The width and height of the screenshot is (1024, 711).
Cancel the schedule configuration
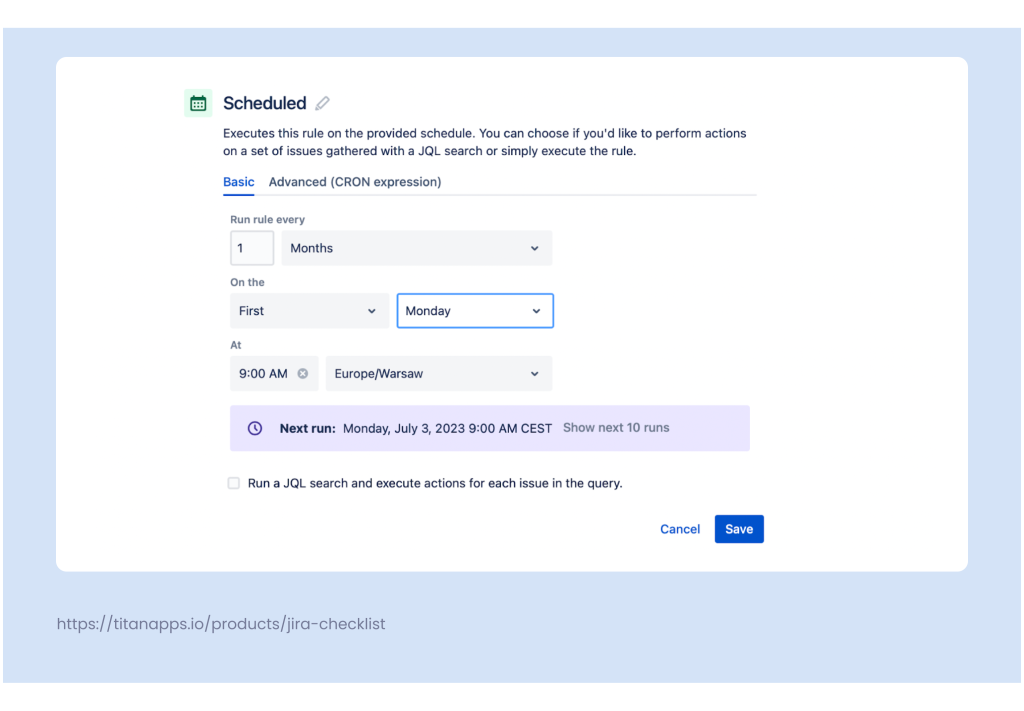click(x=680, y=529)
